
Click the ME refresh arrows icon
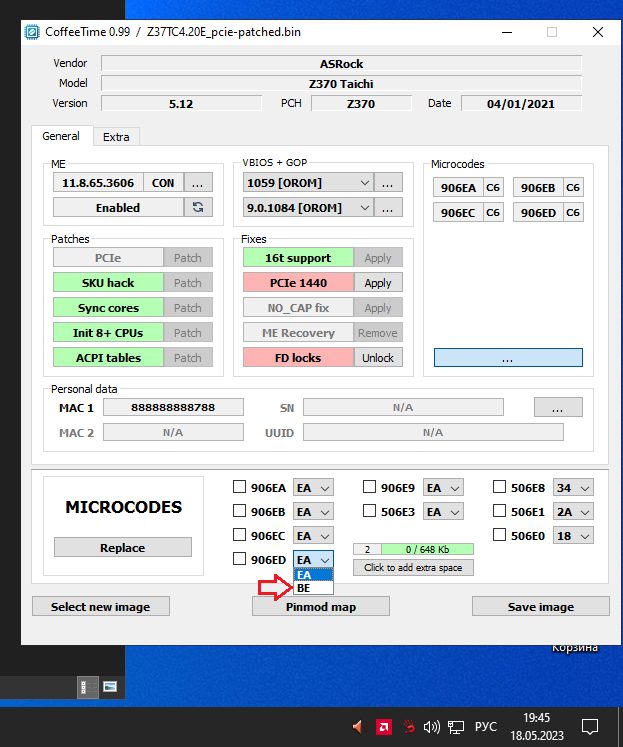(x=198, y=207)
